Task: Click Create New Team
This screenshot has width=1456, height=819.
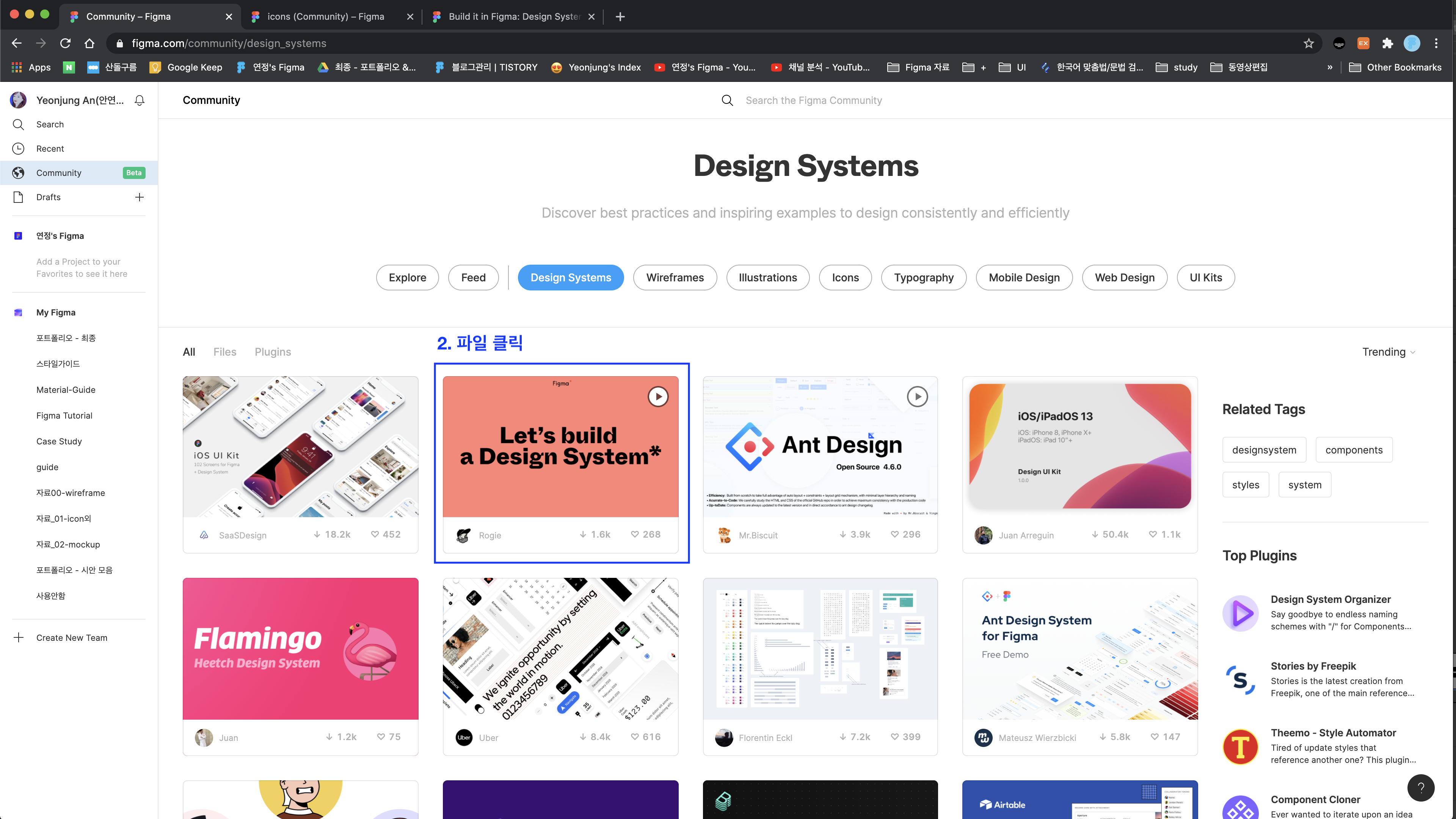Action: [71, 637]
